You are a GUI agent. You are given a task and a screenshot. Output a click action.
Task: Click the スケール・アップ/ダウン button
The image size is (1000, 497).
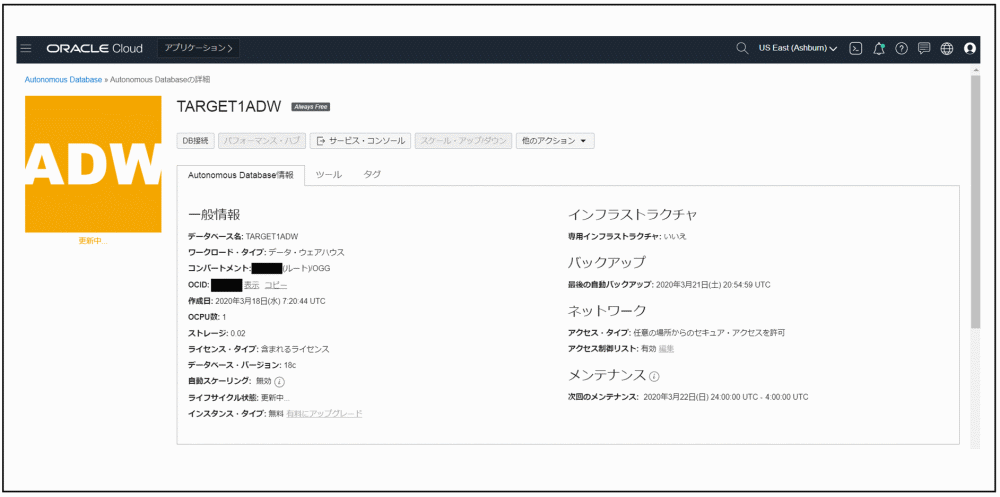[464, 141]
